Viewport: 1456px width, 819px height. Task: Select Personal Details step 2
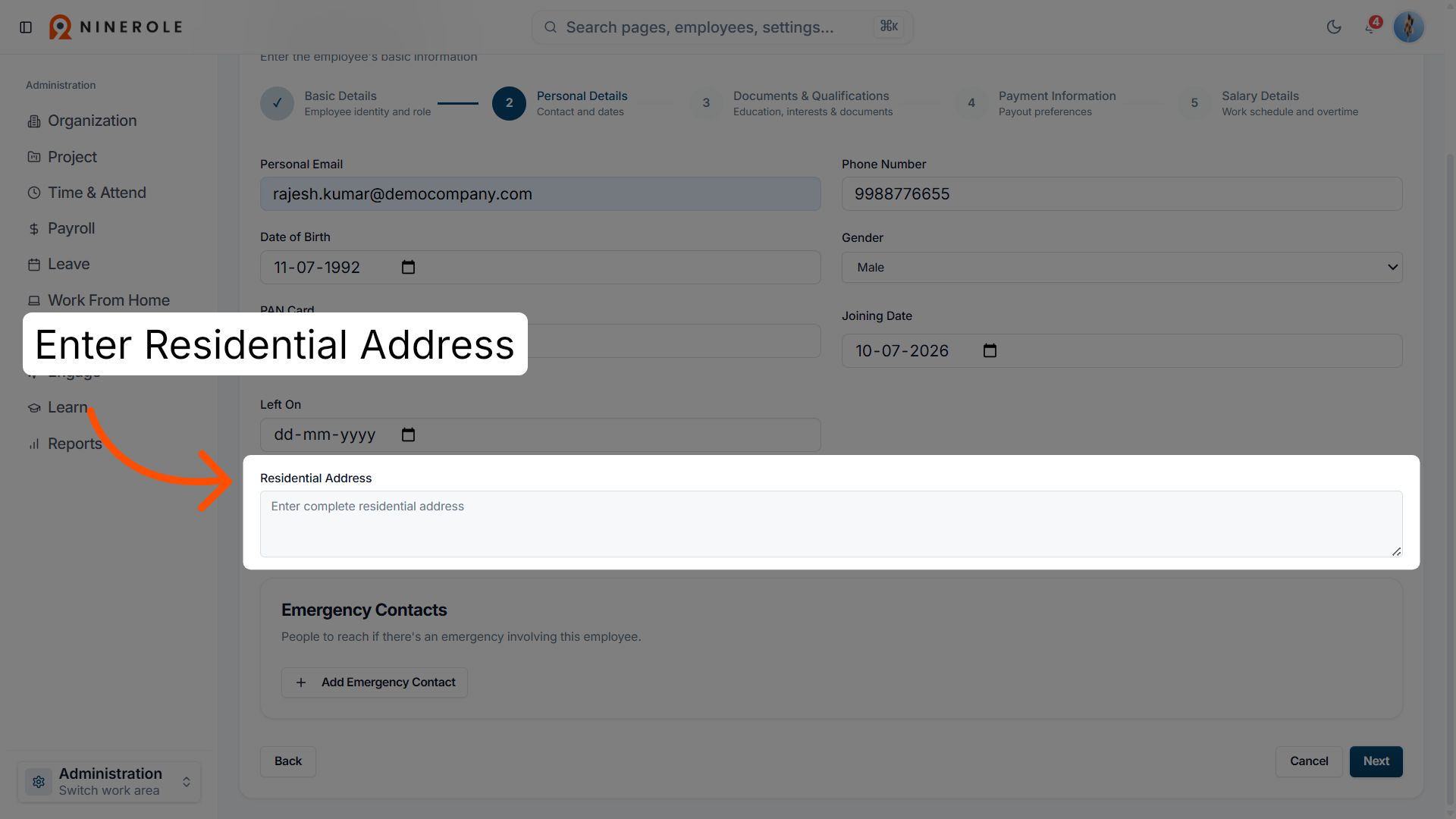[560, 103]
